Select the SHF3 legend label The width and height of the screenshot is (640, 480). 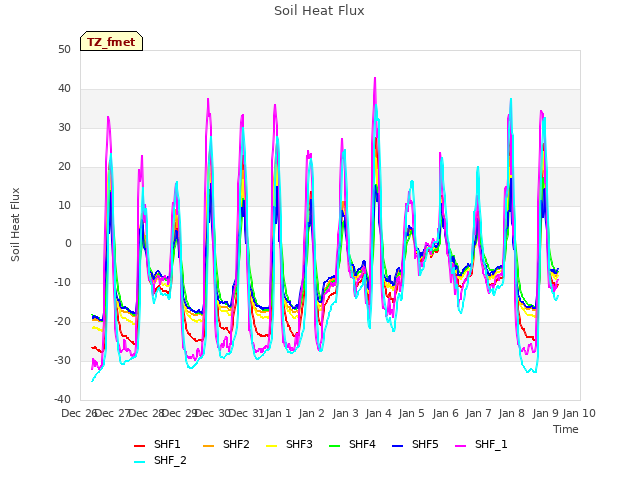(299, 444)
